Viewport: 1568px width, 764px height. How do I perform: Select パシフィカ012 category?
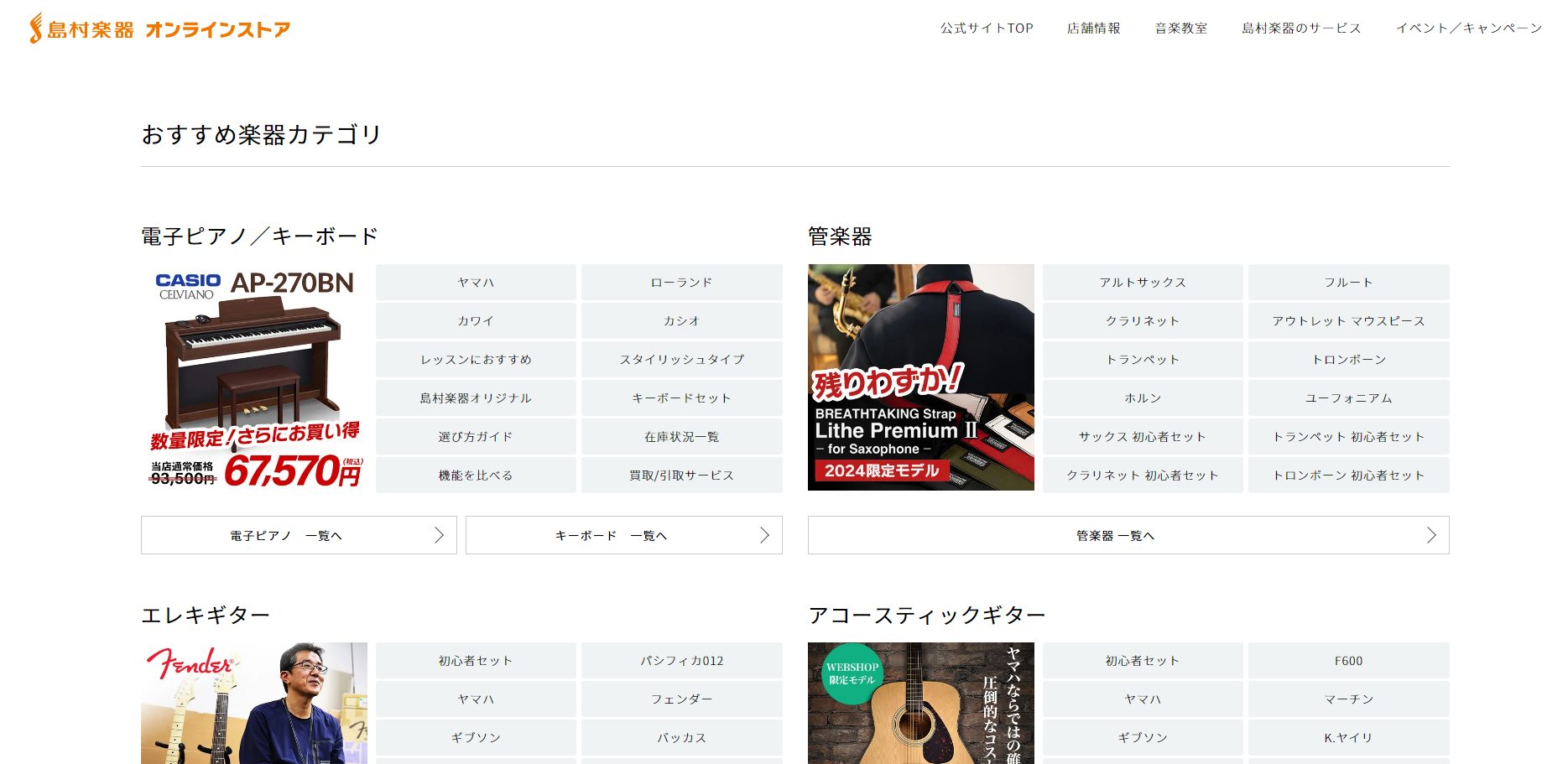click(x=682, y=661)
